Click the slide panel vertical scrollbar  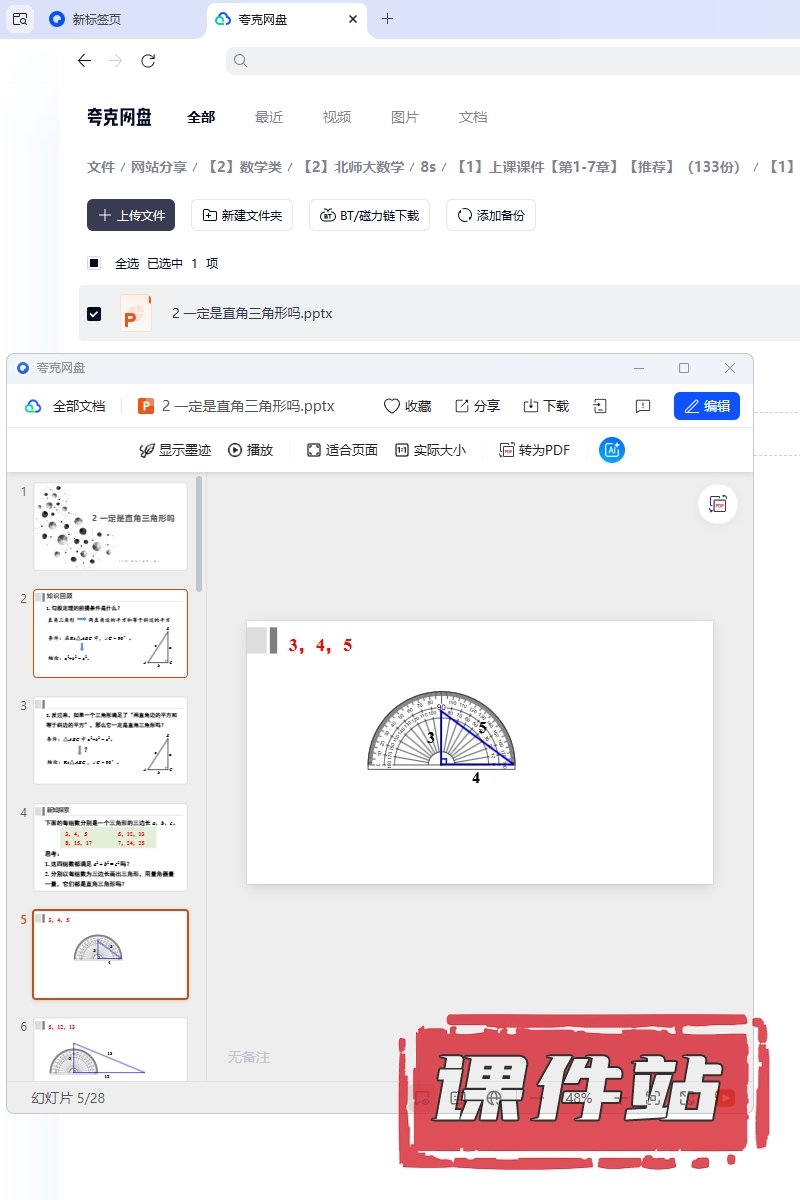pos(200,535)
